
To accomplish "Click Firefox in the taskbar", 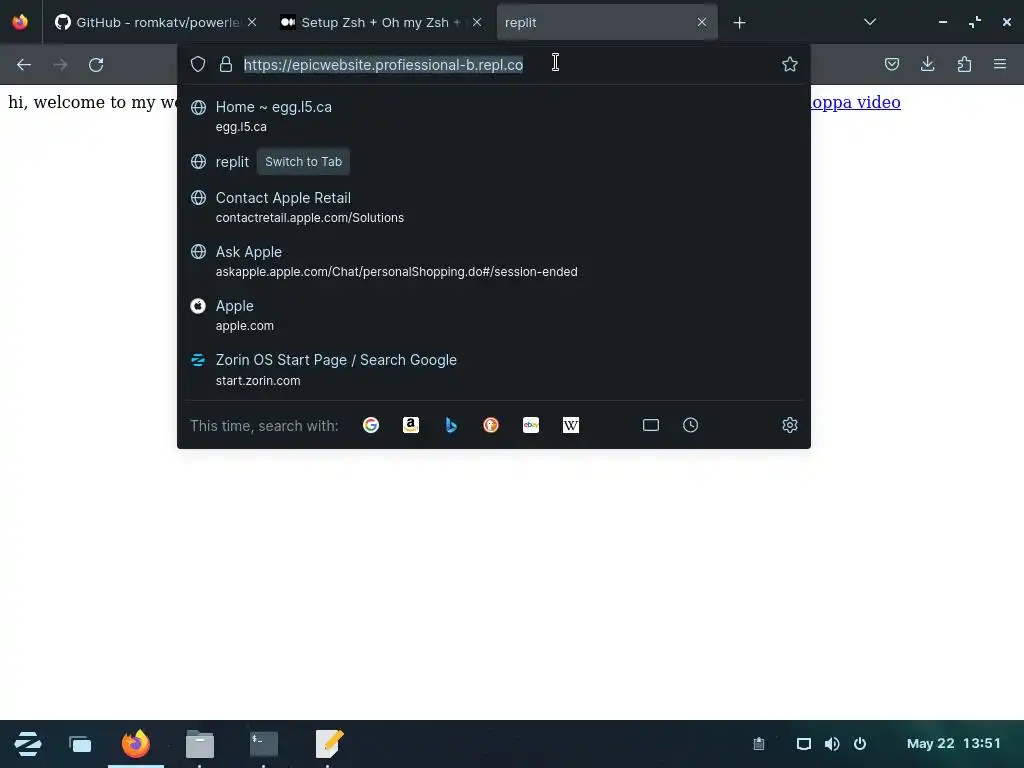I will click(x=136, y=744).
